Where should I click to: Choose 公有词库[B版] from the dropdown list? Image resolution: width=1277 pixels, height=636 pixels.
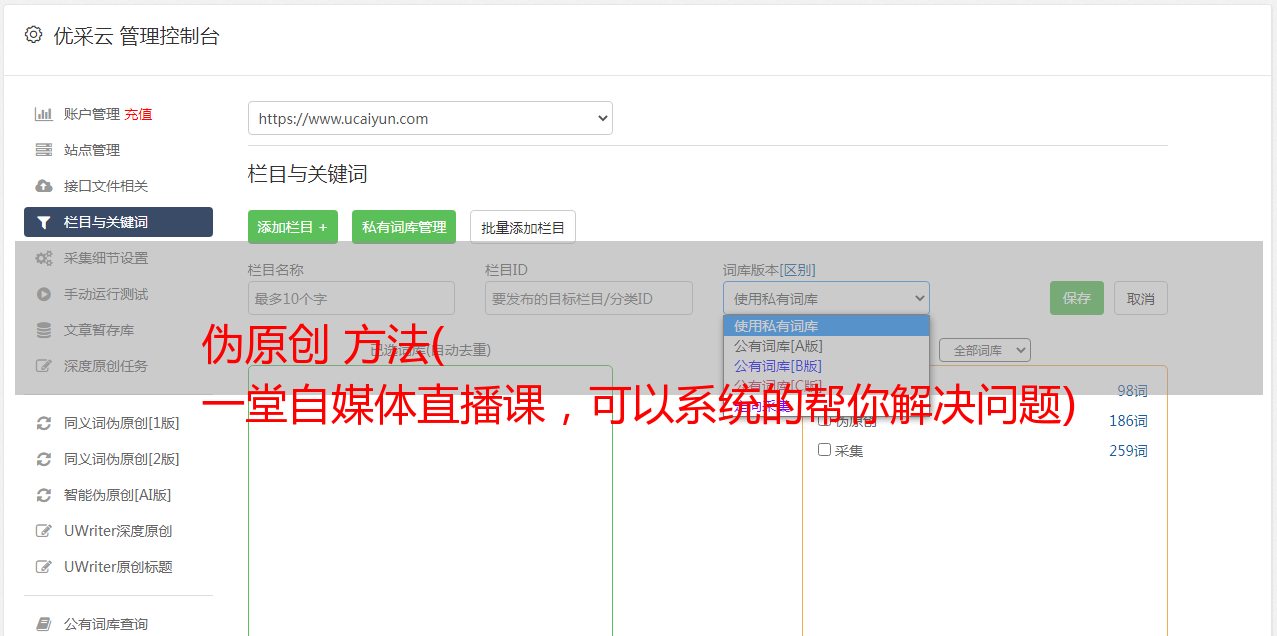point(826,366)
